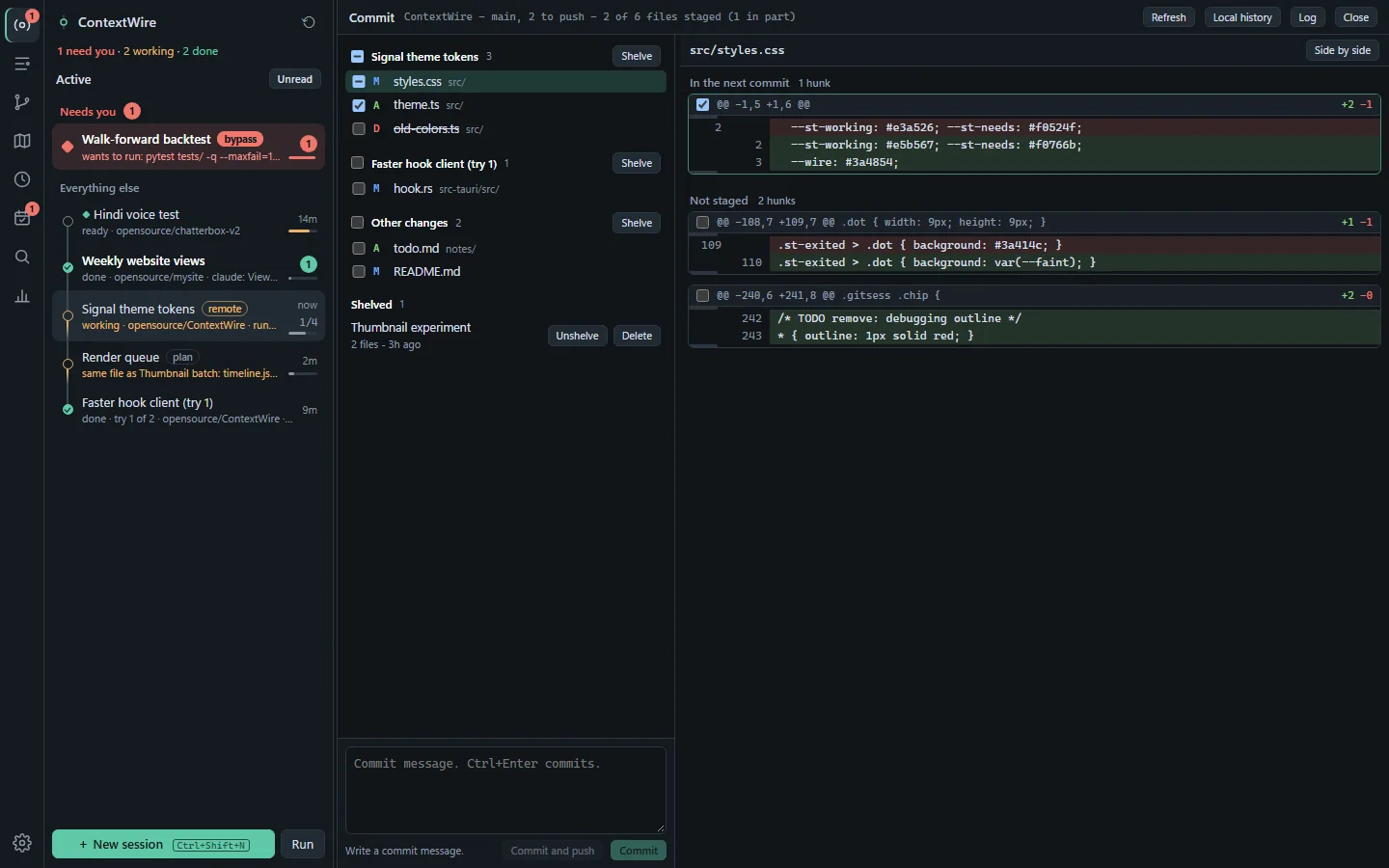Check the todo.md checkbox

359,249
